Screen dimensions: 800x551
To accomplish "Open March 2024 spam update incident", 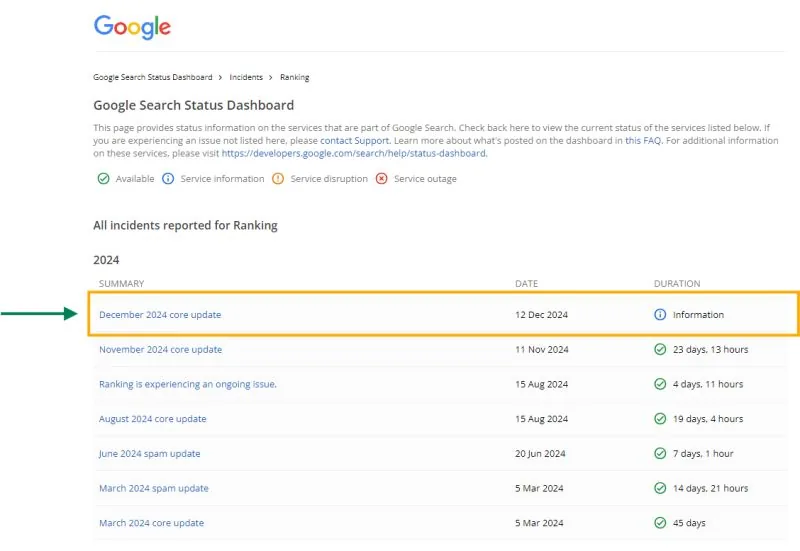I will (154, 488).
